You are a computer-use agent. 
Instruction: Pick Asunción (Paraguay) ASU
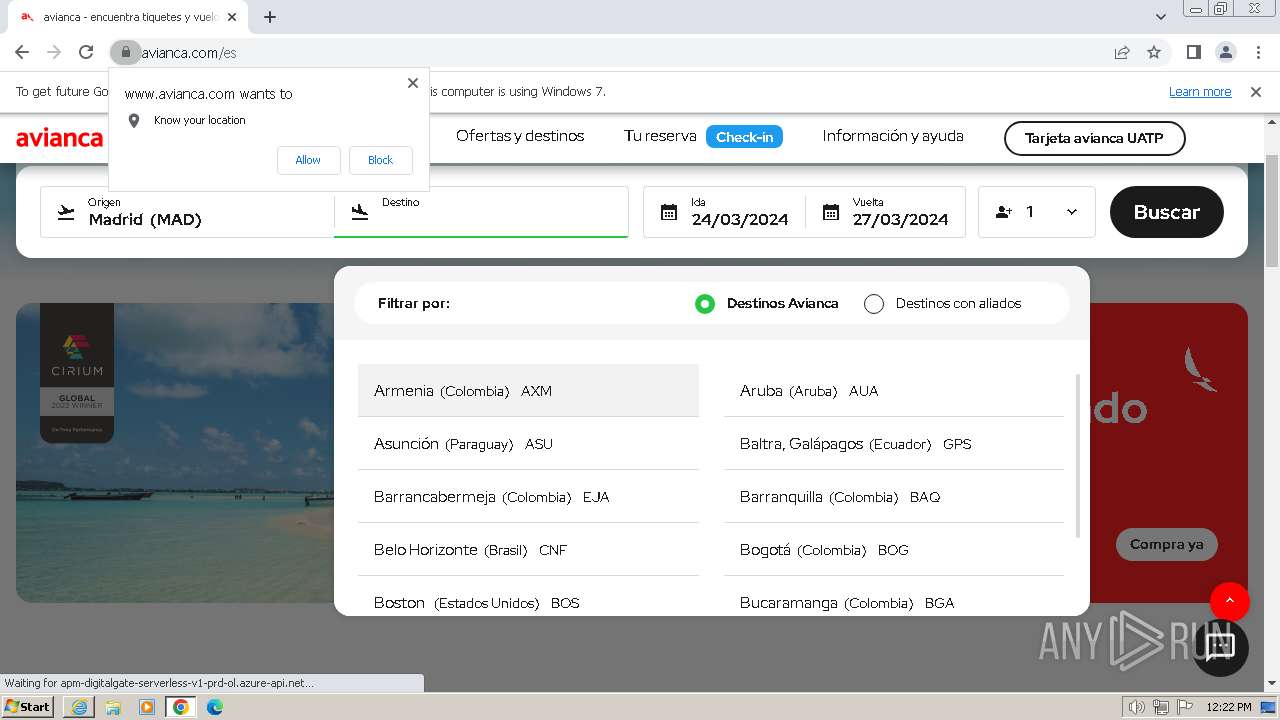(x=528, y=444)
